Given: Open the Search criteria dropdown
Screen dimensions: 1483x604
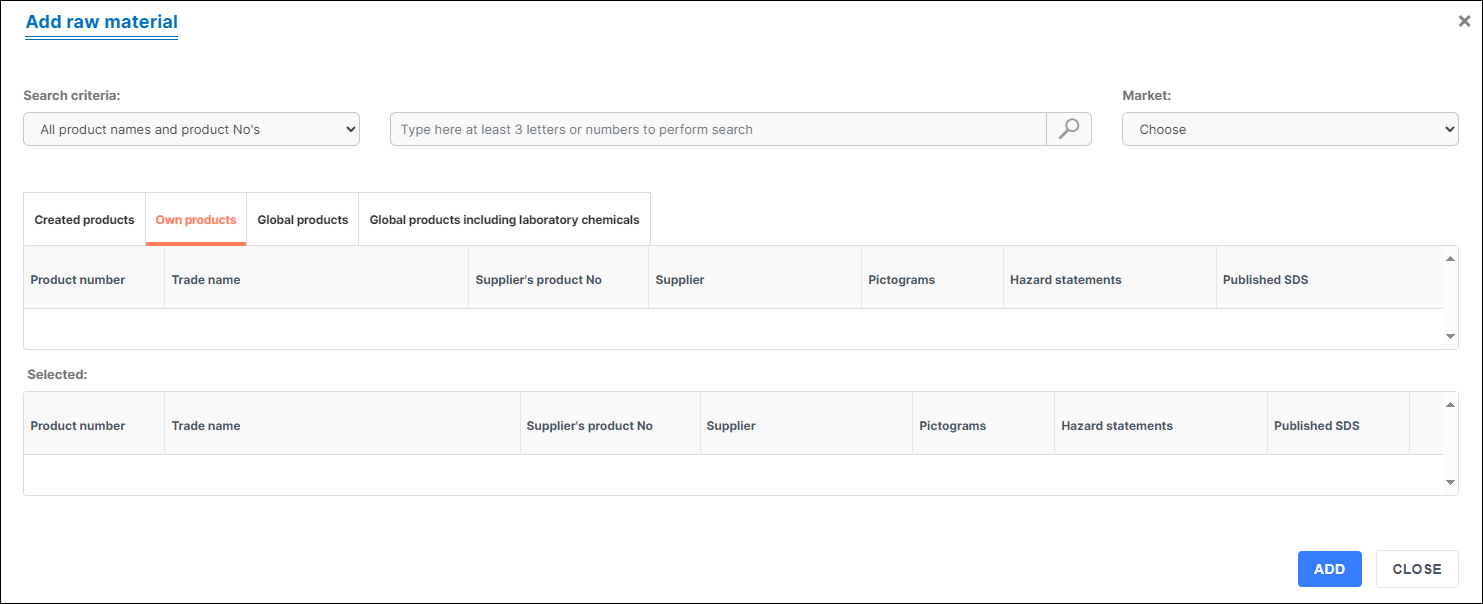Looking at the screenshot, I should pyautogui.click(x=191, y=129).
